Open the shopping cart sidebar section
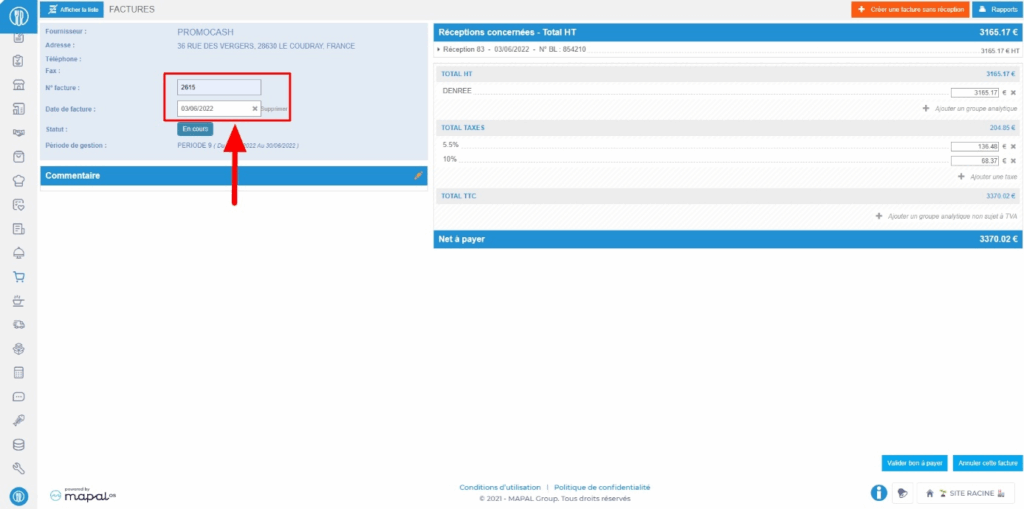The width and height of the screenshot is (1024, 509). coord(18,277)
